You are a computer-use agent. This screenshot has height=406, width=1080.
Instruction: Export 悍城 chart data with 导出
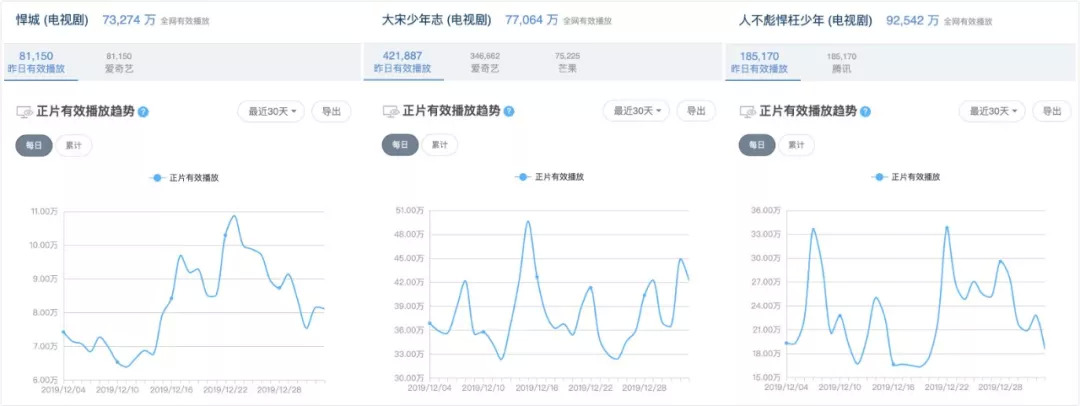pyautogui.click(x=331, y=111)
